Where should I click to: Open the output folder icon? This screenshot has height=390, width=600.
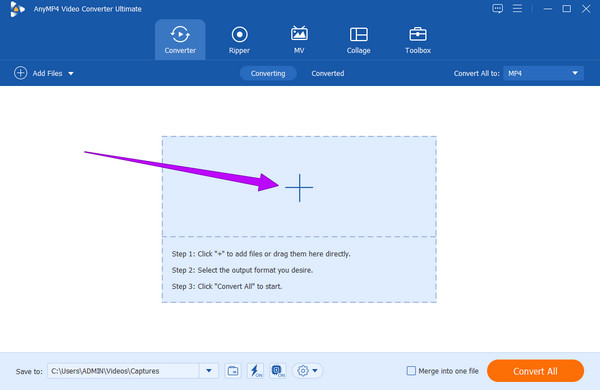[x=233, y=371]
